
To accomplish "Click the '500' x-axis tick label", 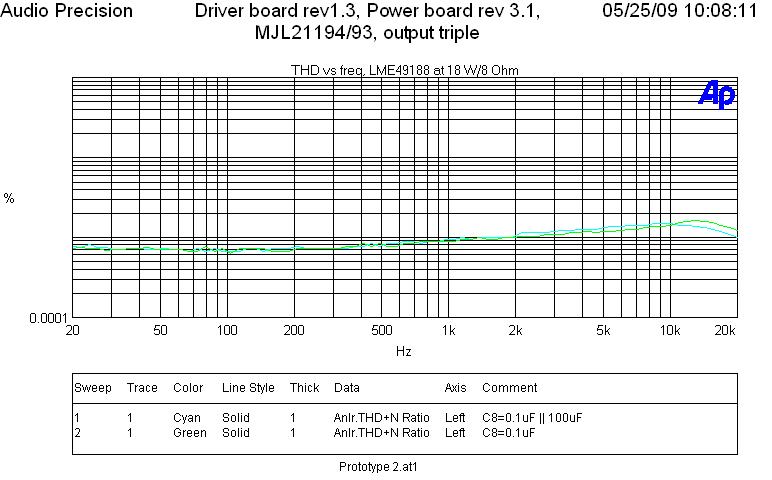I will [x=382, y=330].
